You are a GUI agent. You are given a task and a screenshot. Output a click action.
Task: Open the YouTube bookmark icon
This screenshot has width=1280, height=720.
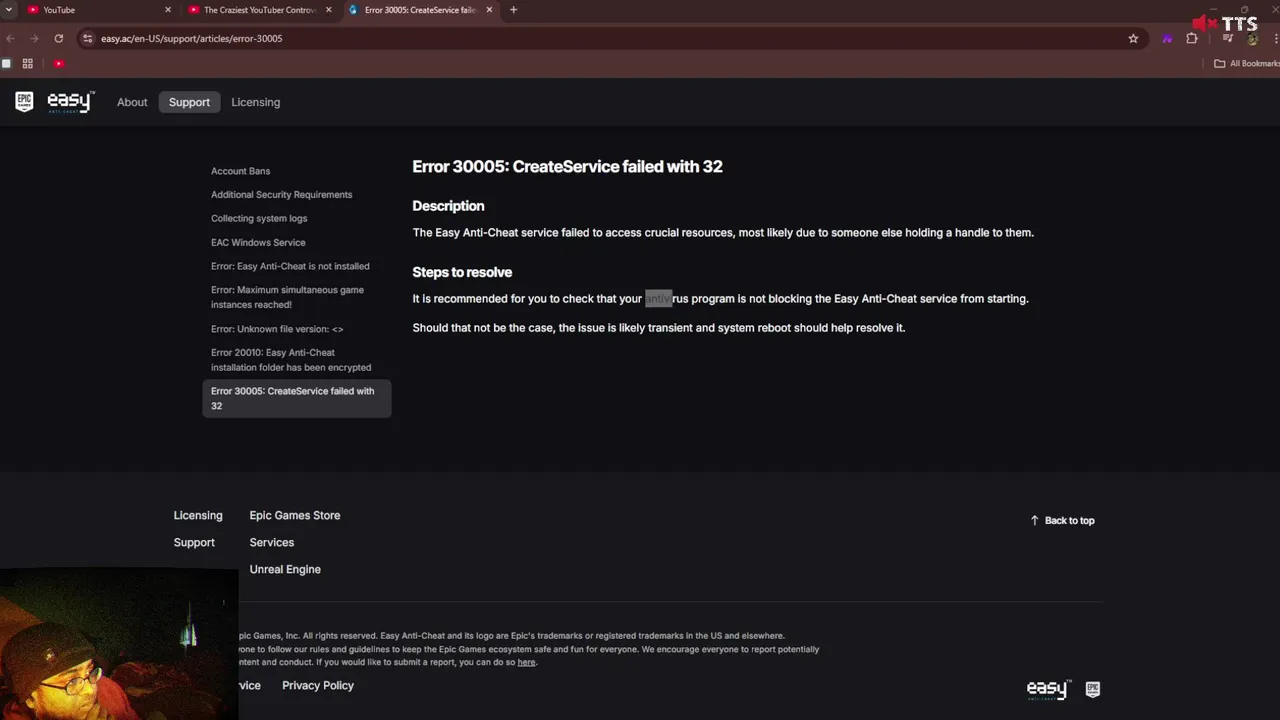59,63
